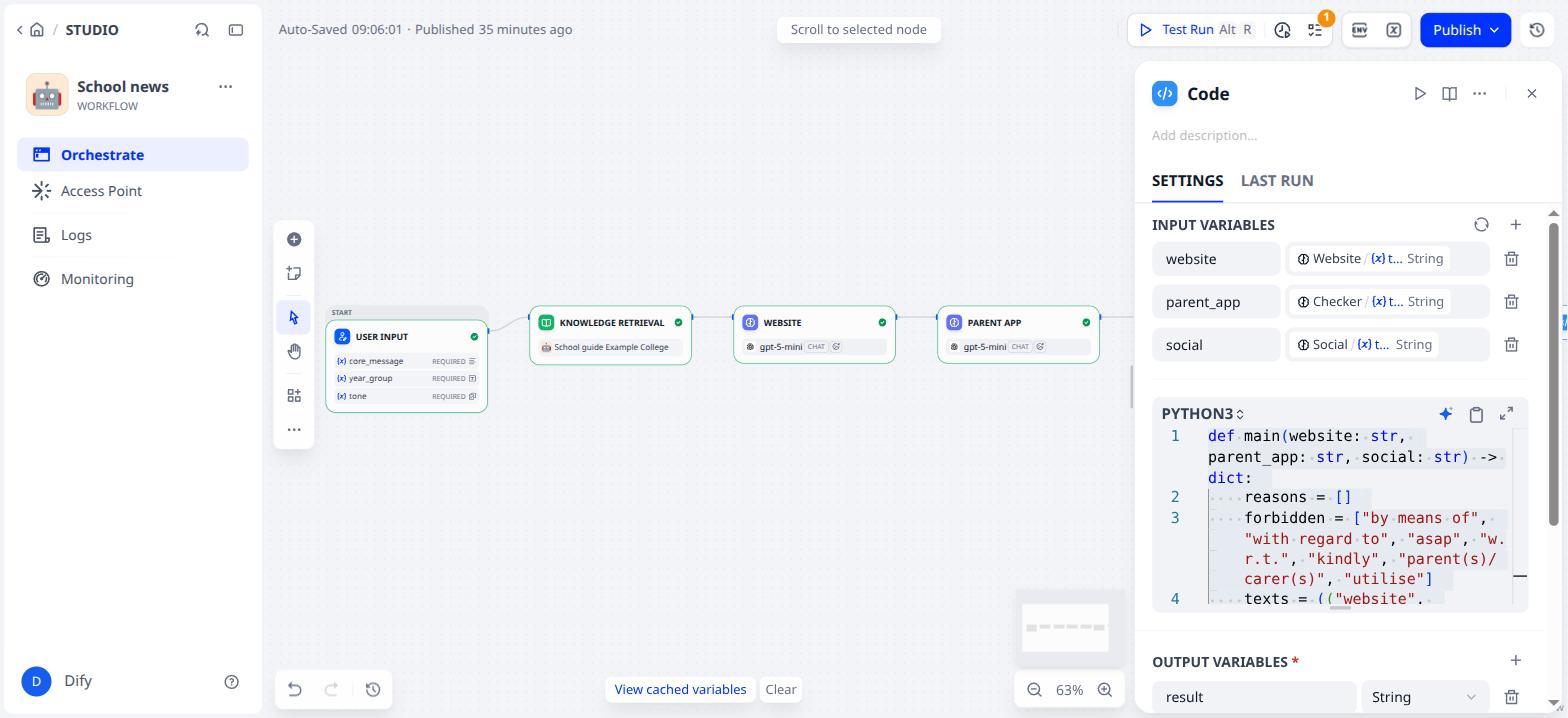Copy code with clipboard icon

[x=1476, y=414]
